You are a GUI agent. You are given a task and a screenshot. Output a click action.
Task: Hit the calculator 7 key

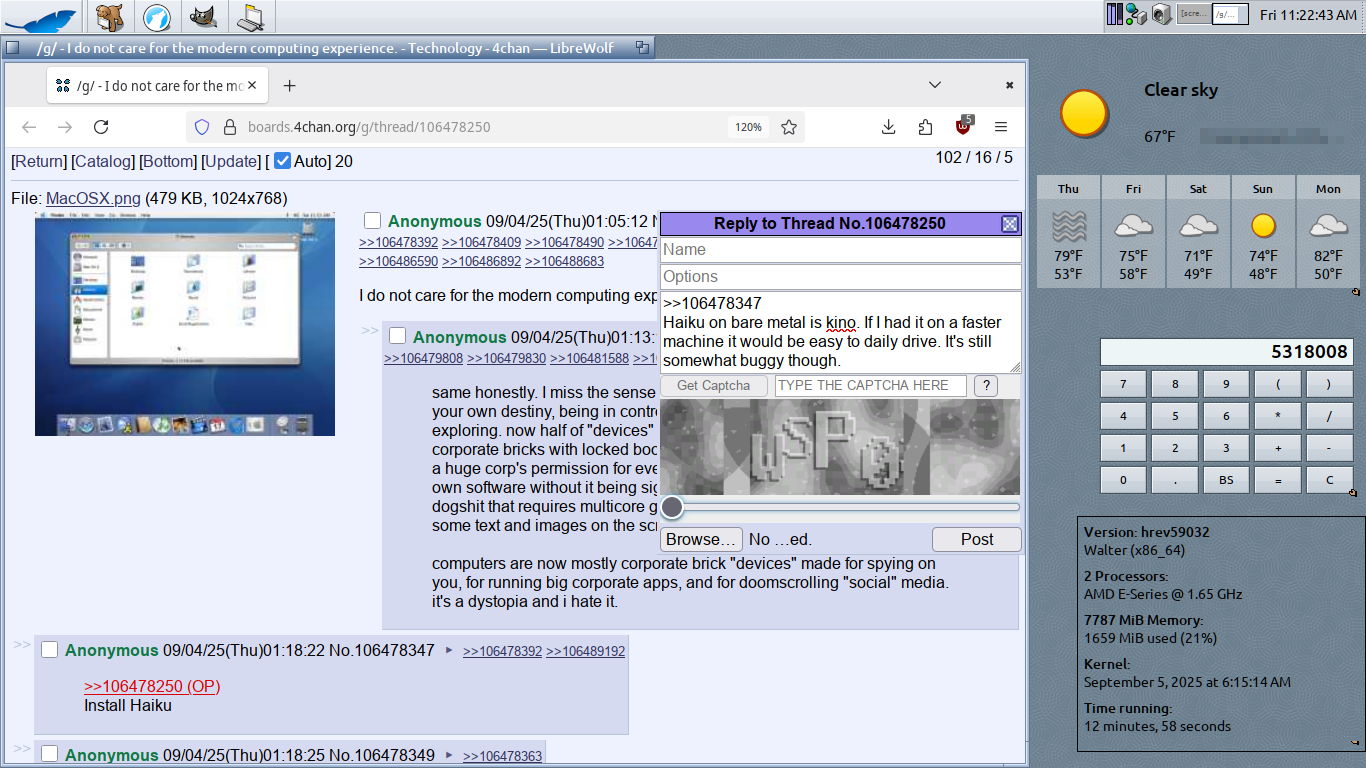pos(1124,384)
